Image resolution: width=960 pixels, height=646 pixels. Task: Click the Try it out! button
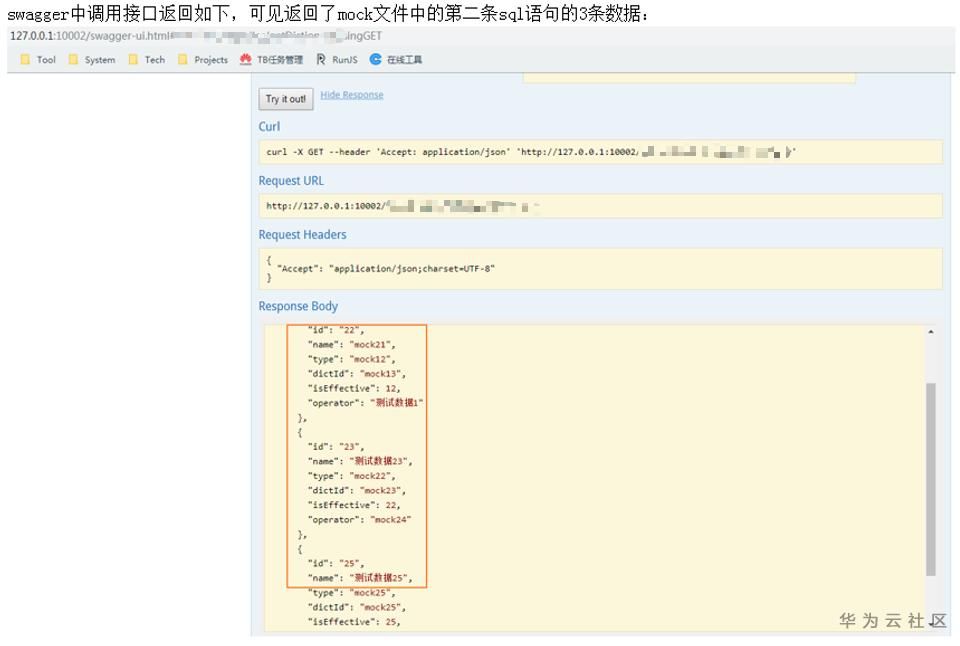(286, 99)
